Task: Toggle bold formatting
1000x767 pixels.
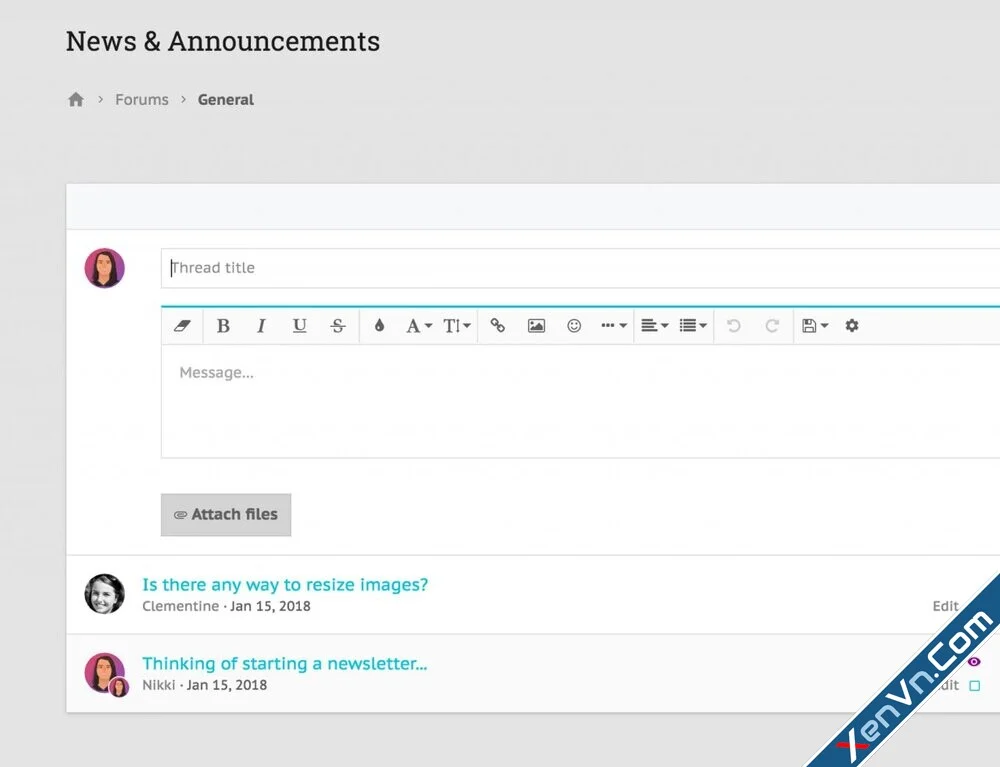Action: pyautogui.click(x=223, y=326)
